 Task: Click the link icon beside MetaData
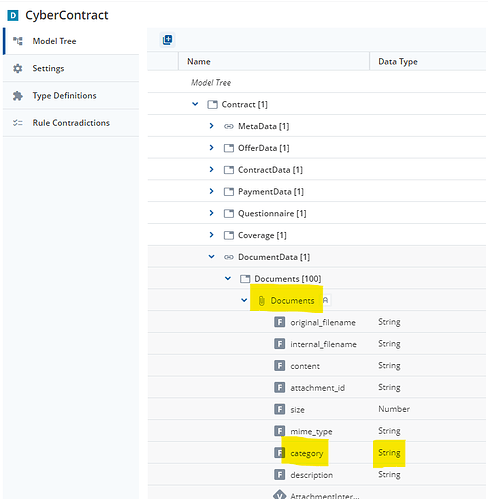229,126
